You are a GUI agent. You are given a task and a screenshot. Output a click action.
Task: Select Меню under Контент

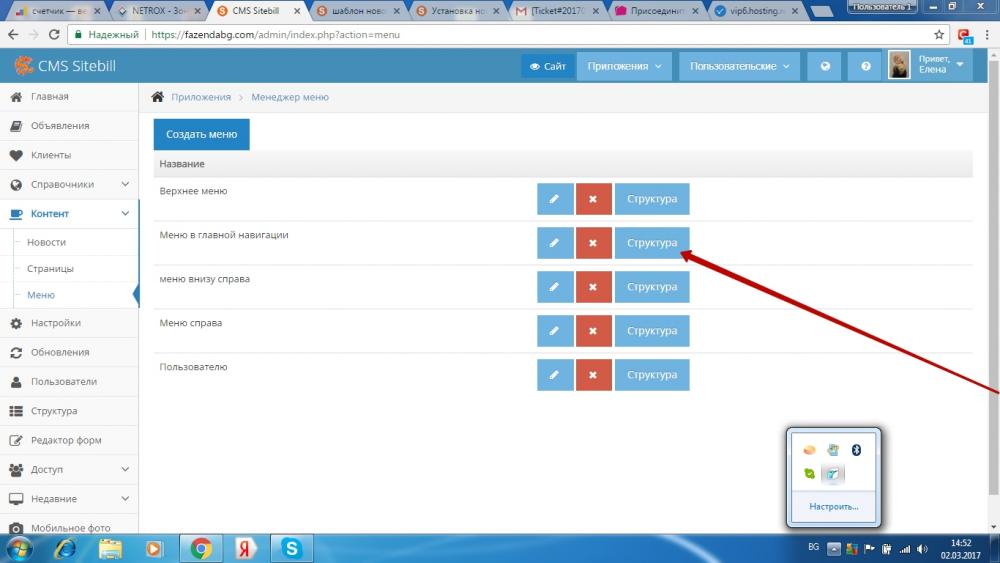coord(41,295)
